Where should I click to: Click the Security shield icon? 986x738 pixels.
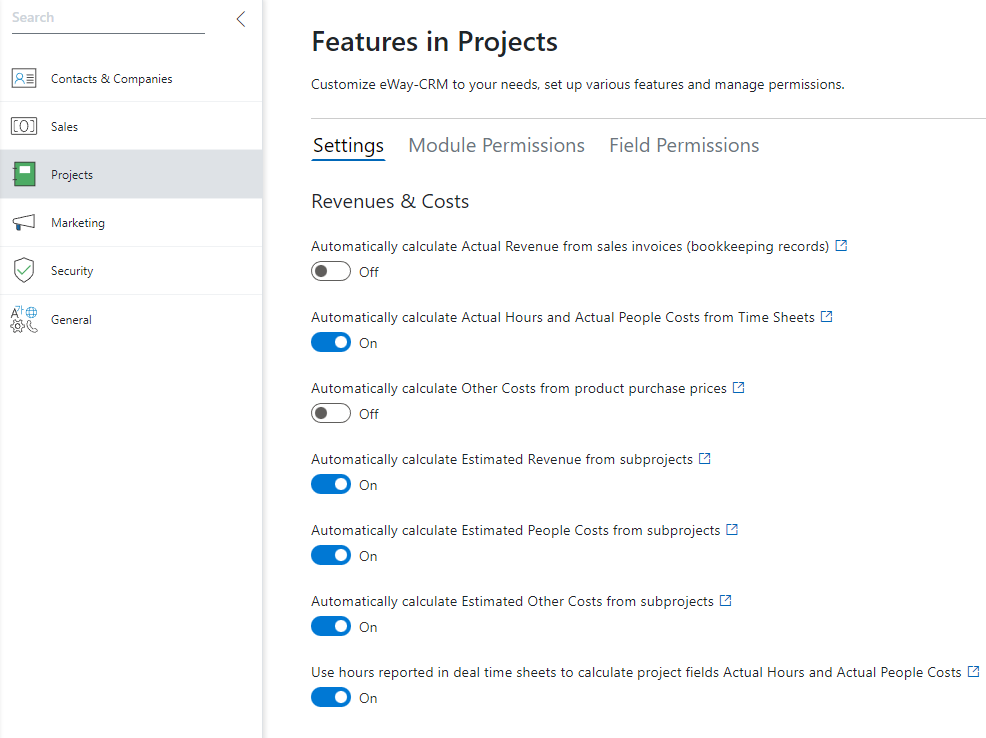[x=24, y=270]
